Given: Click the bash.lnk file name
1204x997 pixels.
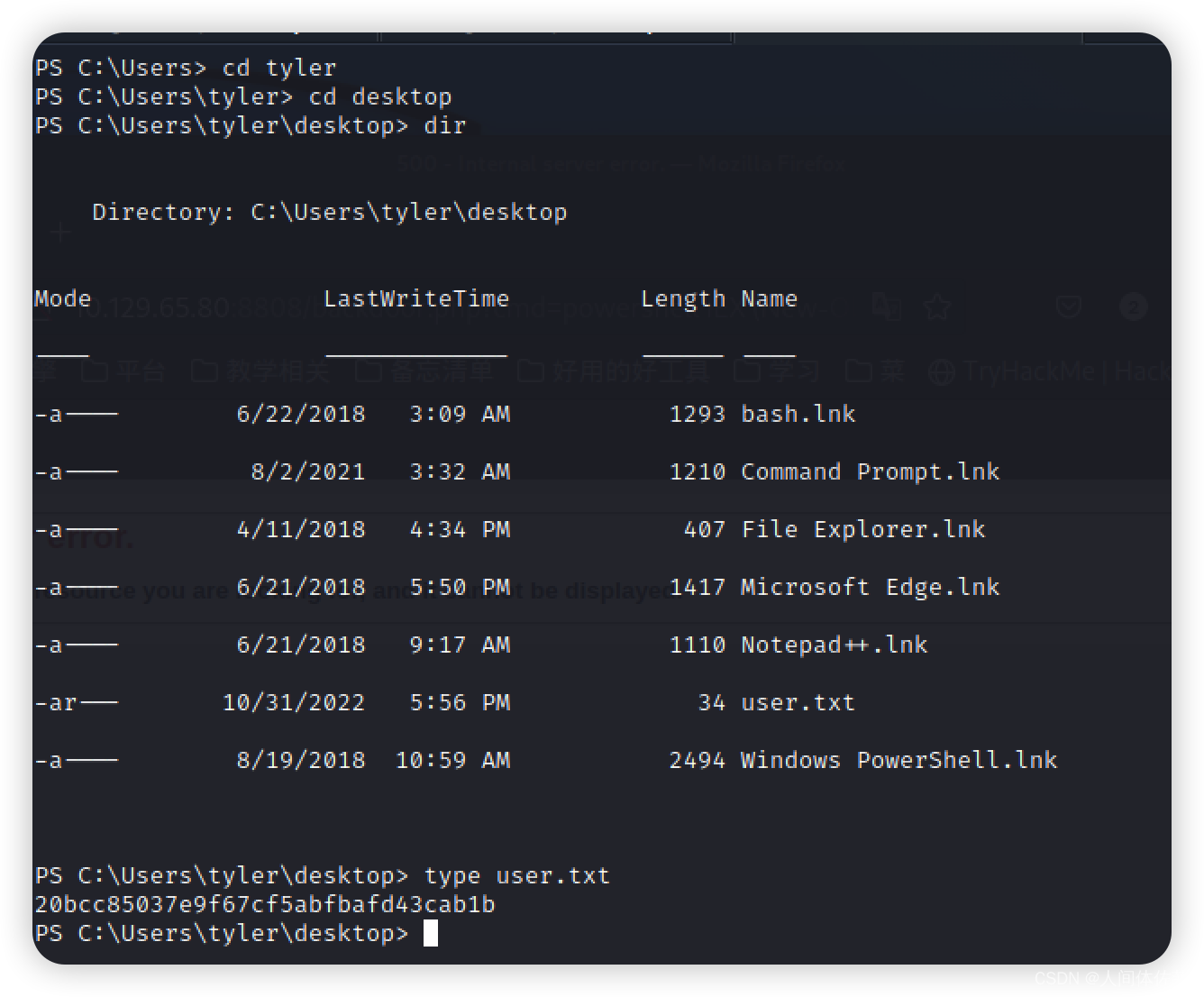Looking at the screenshot, I should click(798, 414).
